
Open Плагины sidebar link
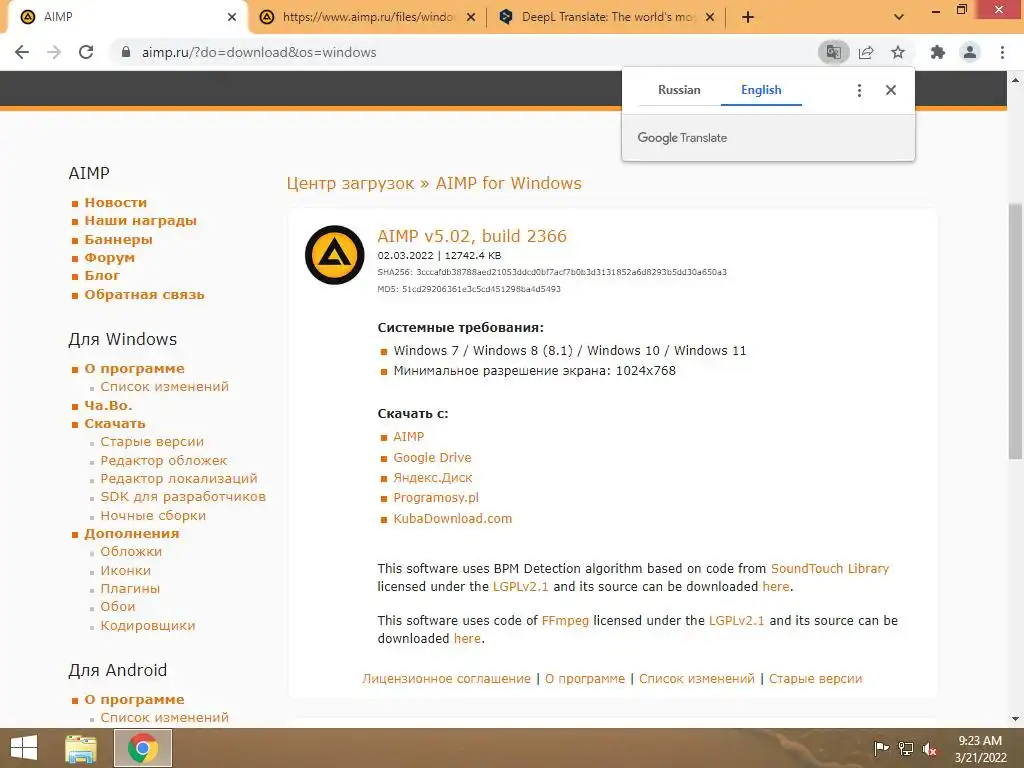point(130,588)
